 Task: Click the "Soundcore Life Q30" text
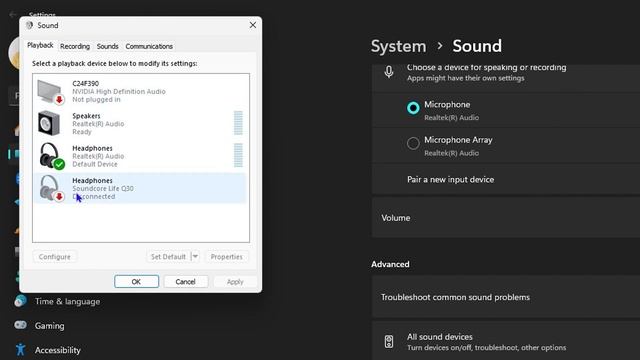pyautogui.click(x=103, y=188)
